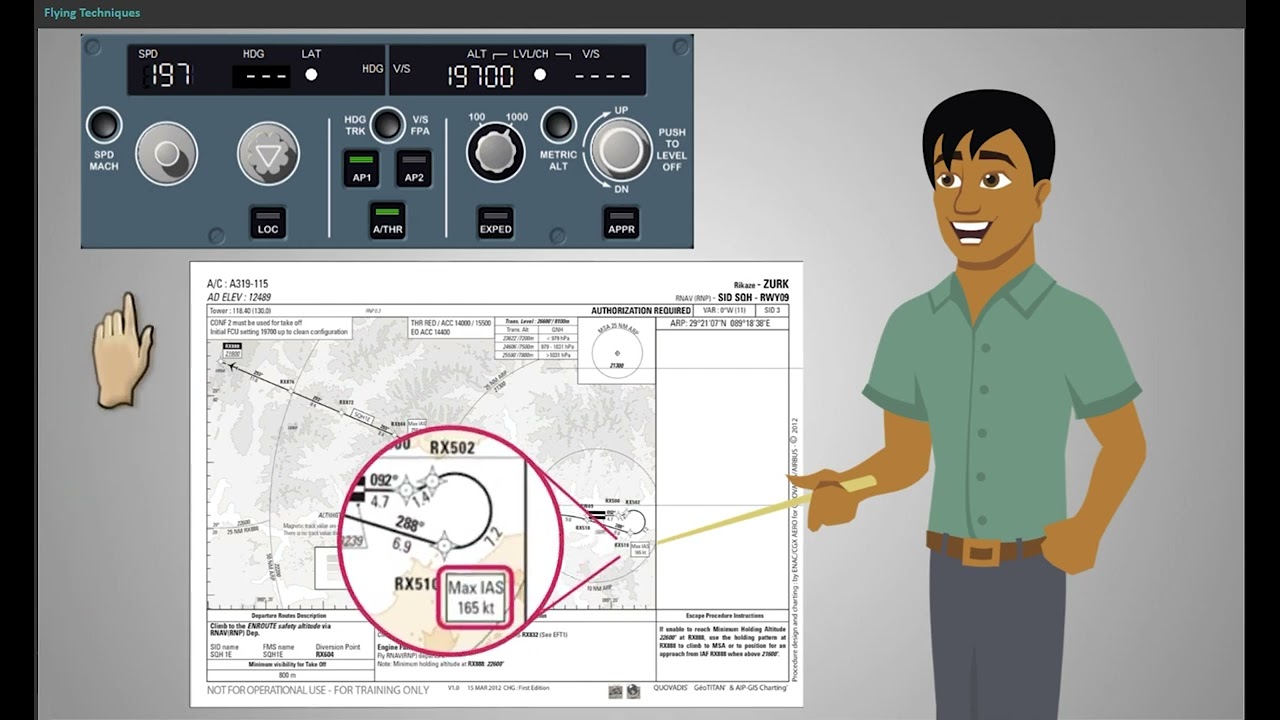Toggle the AP1 autopilot button

click(x=361, y=167)
